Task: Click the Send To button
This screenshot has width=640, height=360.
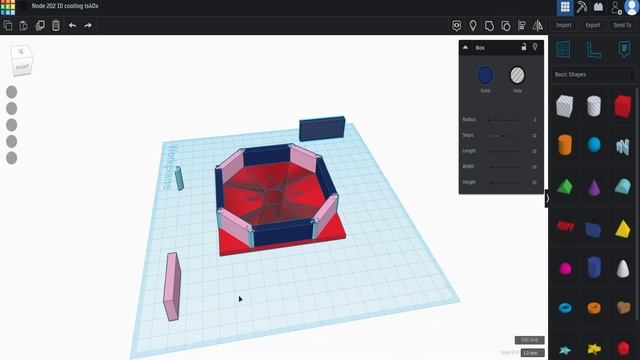Action: (x=622, y=25)
